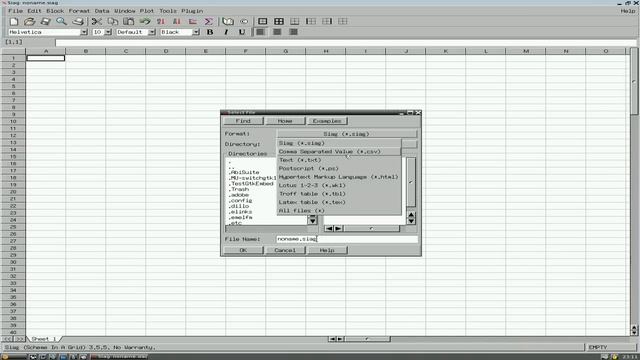
Task: Click the sort descending icon
Action: click(x=177, y=21)
